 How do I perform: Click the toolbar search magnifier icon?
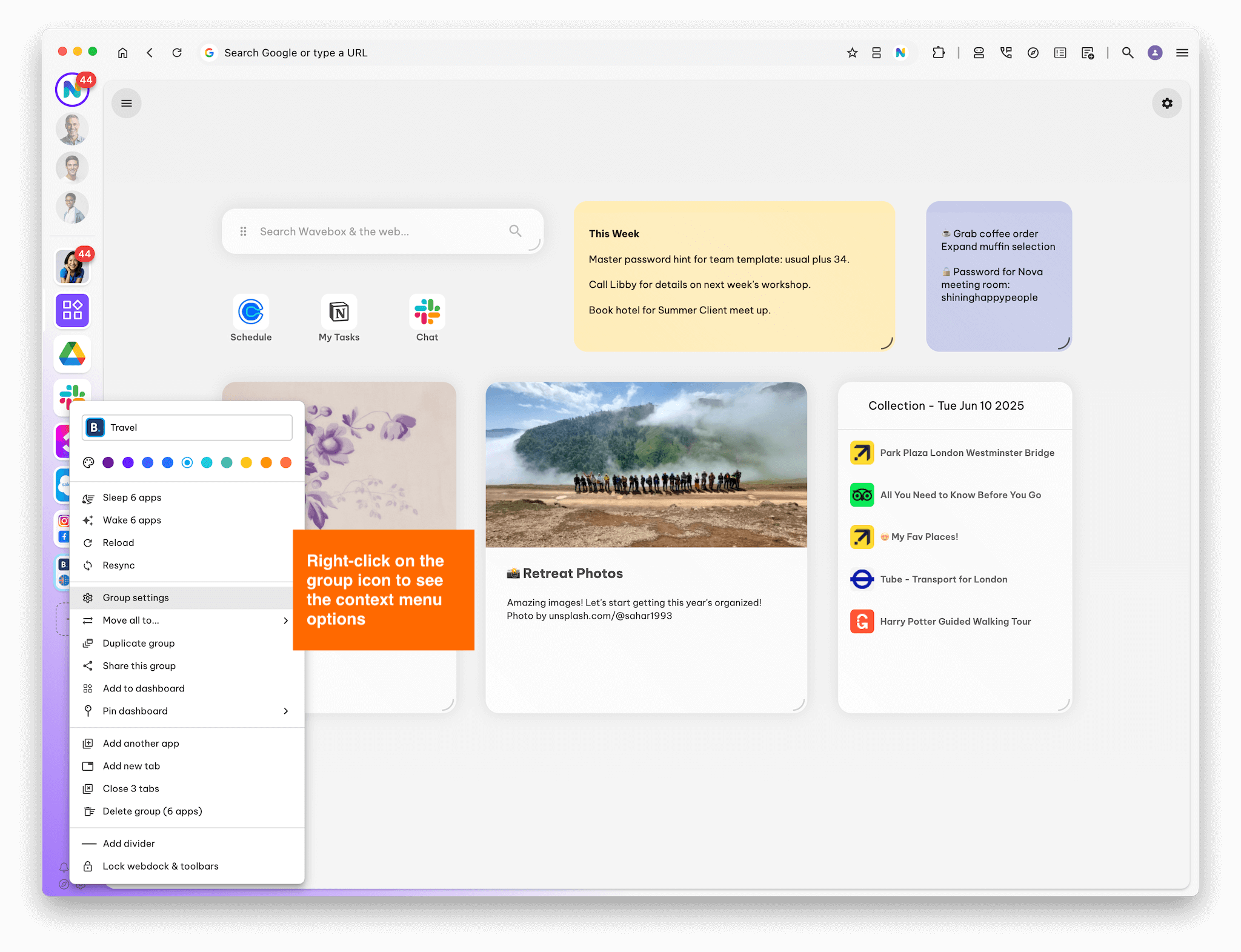point(1127,53)
